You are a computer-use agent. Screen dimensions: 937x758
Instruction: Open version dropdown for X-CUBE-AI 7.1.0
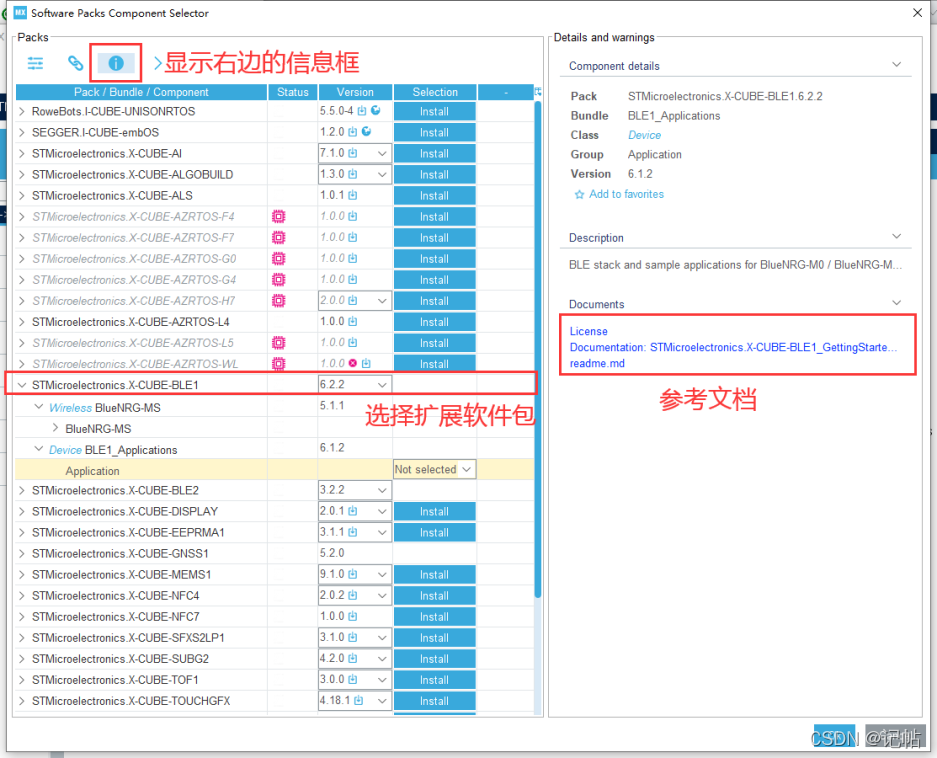tap(382, 154)
